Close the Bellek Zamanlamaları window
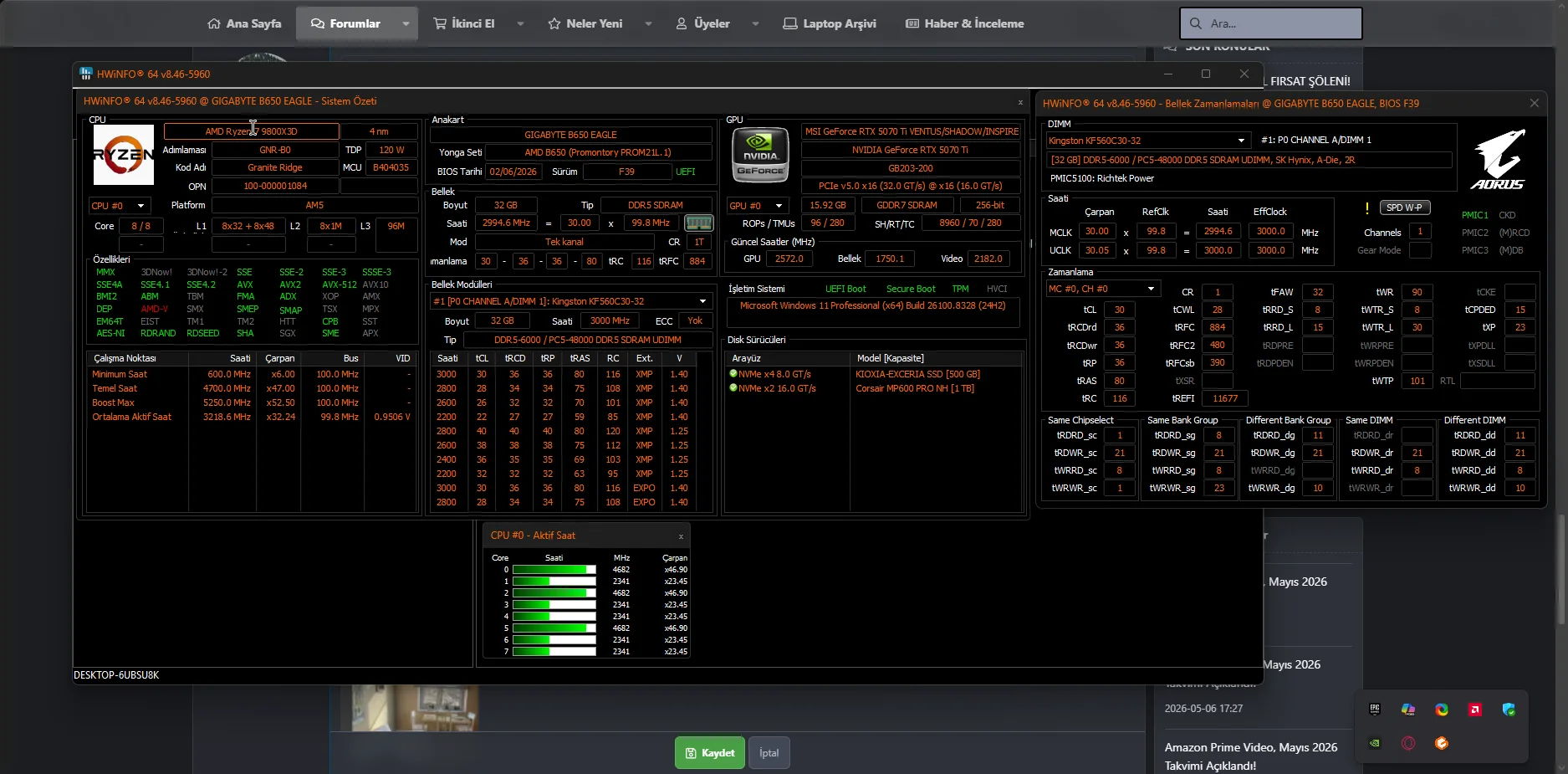Screen dimensions: 1568x774 tap(1534, 103)
